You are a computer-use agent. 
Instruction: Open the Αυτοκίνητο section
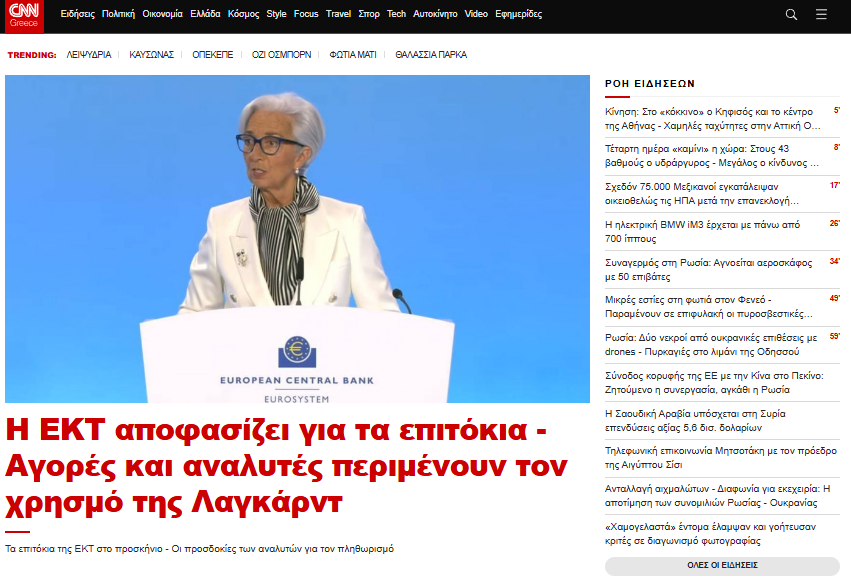coord(435,14)
